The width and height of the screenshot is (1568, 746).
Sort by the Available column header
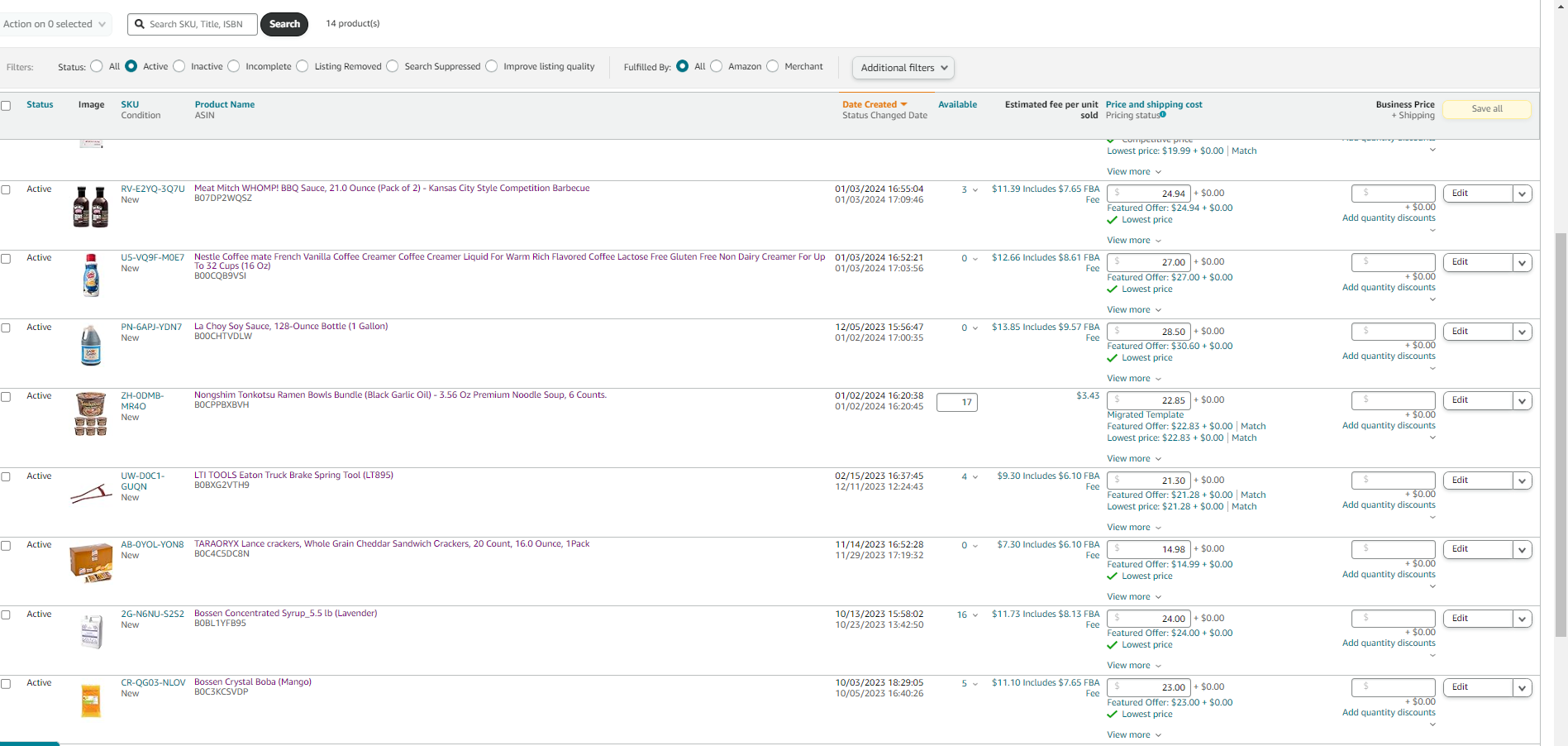point(957,104)
